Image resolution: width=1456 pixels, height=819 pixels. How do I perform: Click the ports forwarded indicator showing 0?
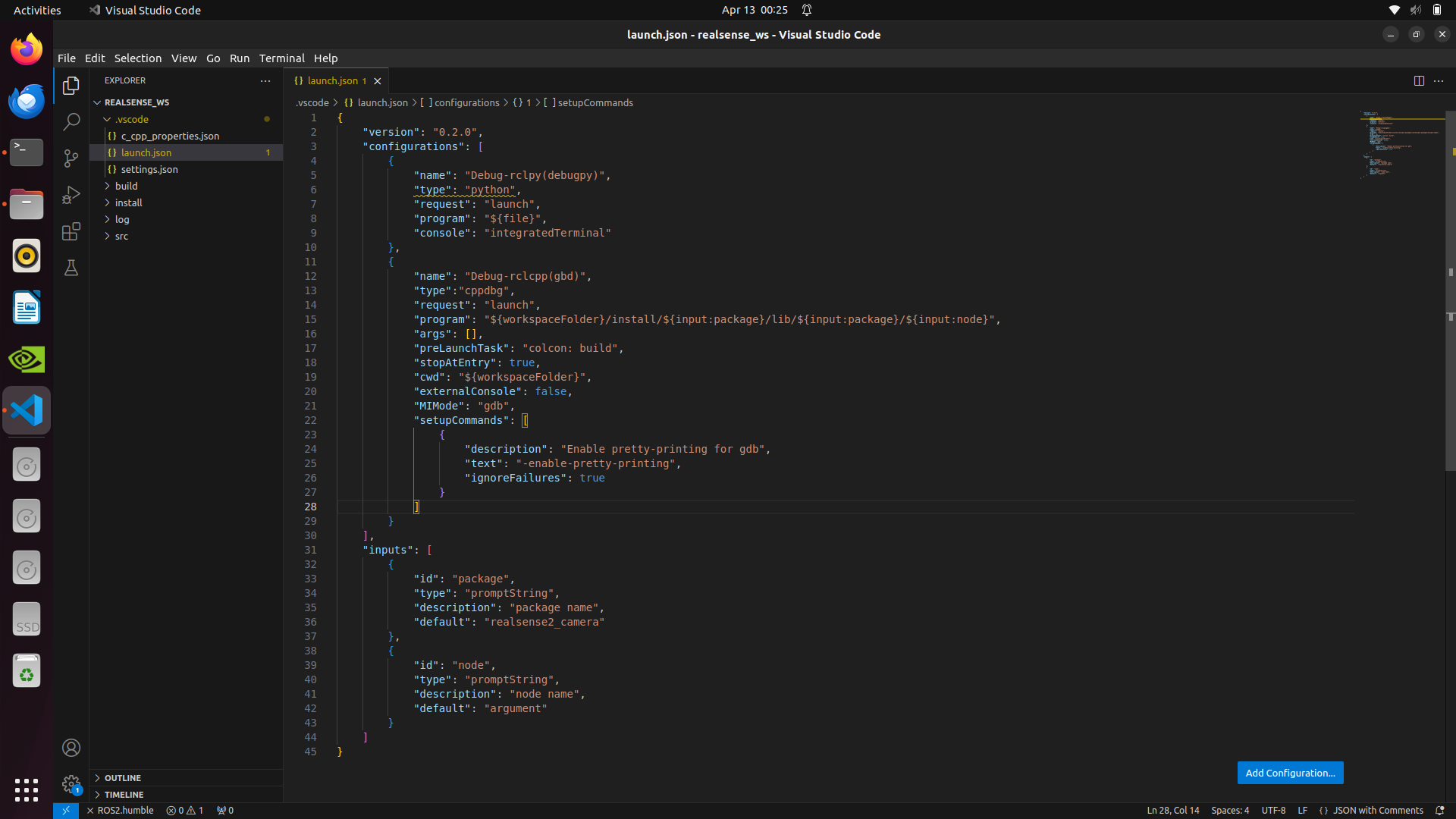pyautogui.click(x=225, y=811)
